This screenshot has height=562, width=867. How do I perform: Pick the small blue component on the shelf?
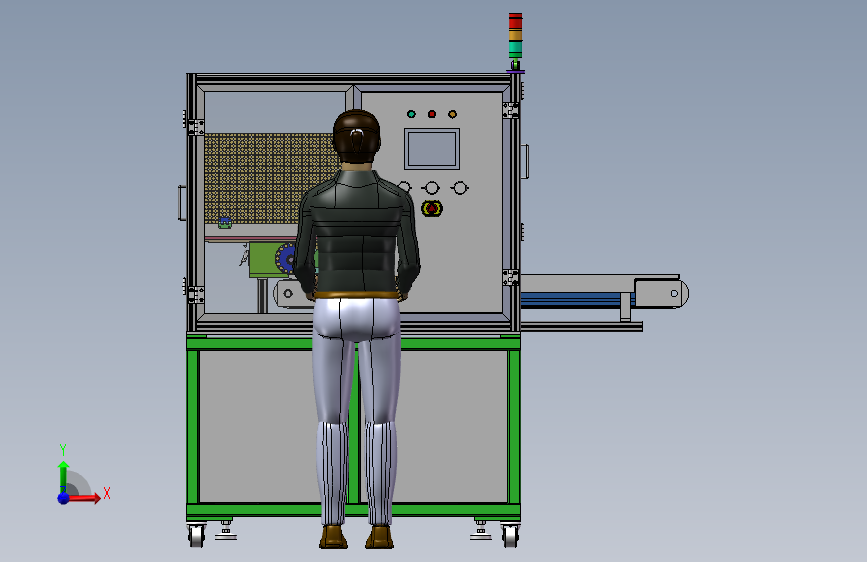click(x=224, y=223)
